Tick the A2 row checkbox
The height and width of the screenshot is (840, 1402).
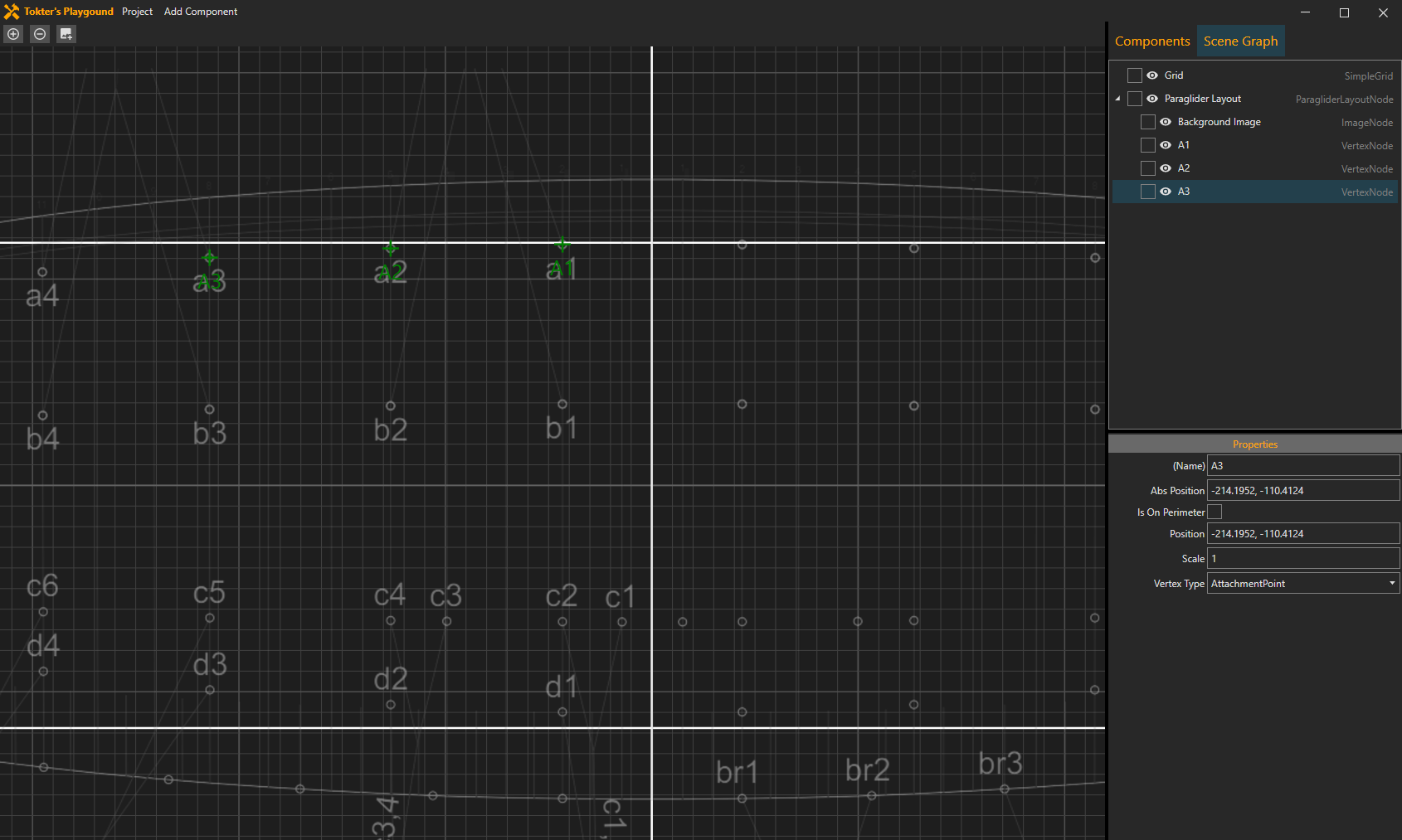[1148, 168]
